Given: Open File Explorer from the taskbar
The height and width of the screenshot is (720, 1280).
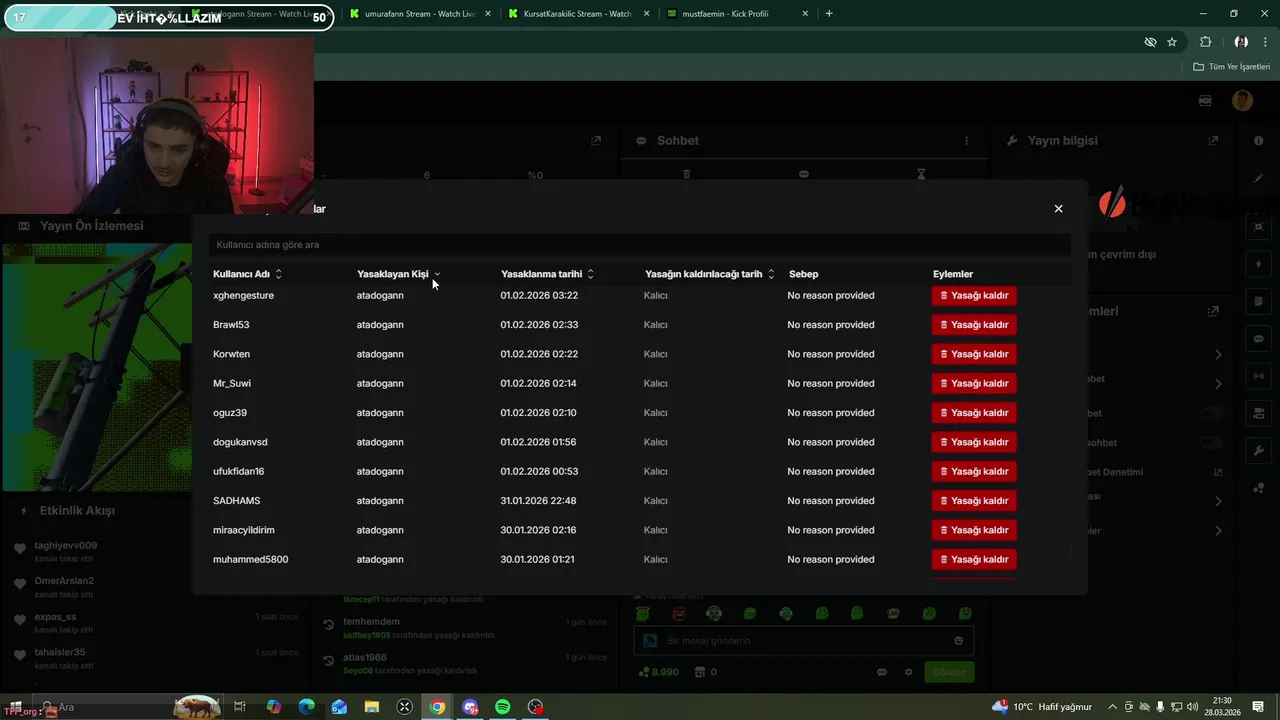Looking at the screenshot, I should [x=372, y=707].
